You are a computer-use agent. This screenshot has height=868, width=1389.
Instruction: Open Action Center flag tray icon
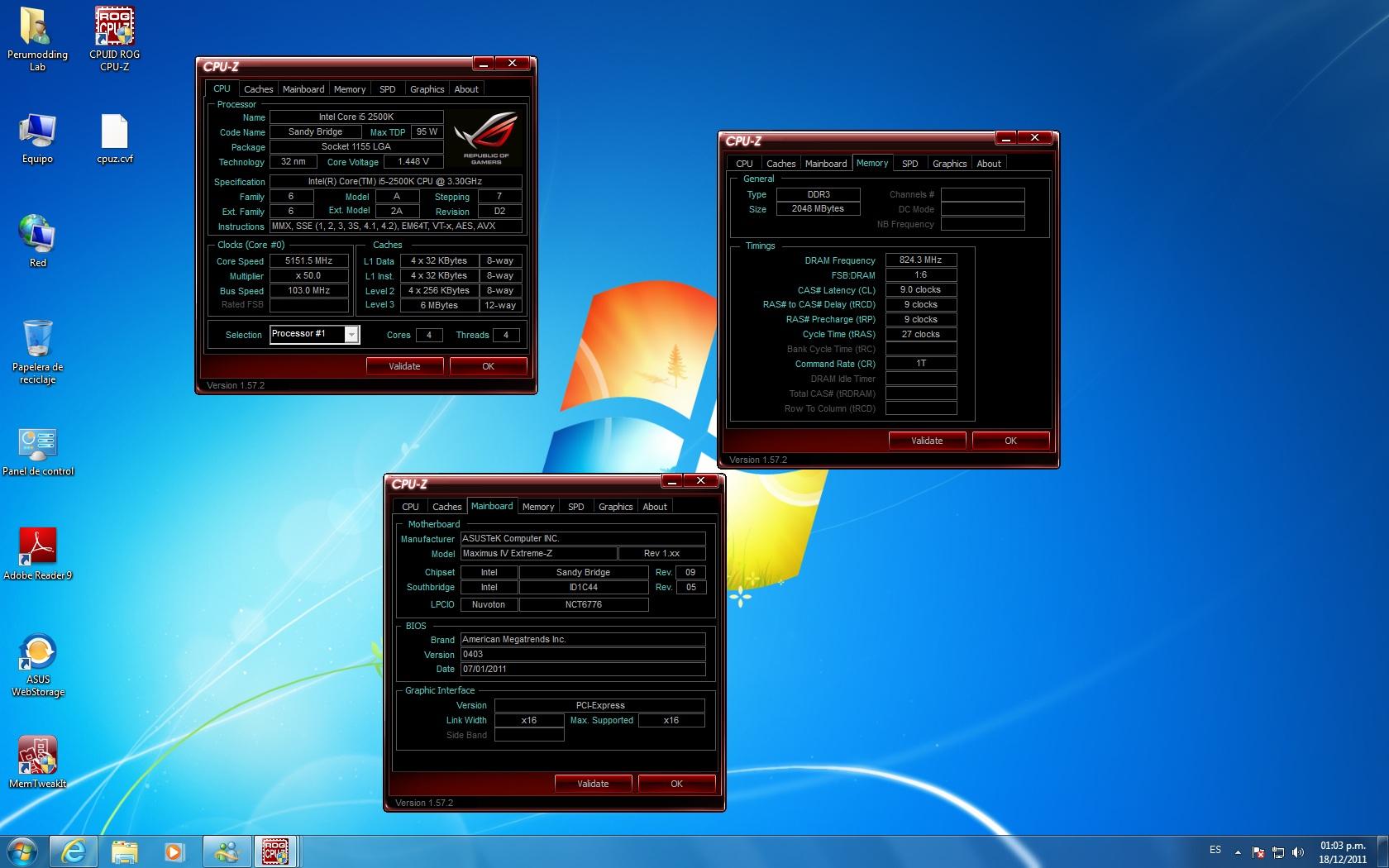tap(1258, 851)
